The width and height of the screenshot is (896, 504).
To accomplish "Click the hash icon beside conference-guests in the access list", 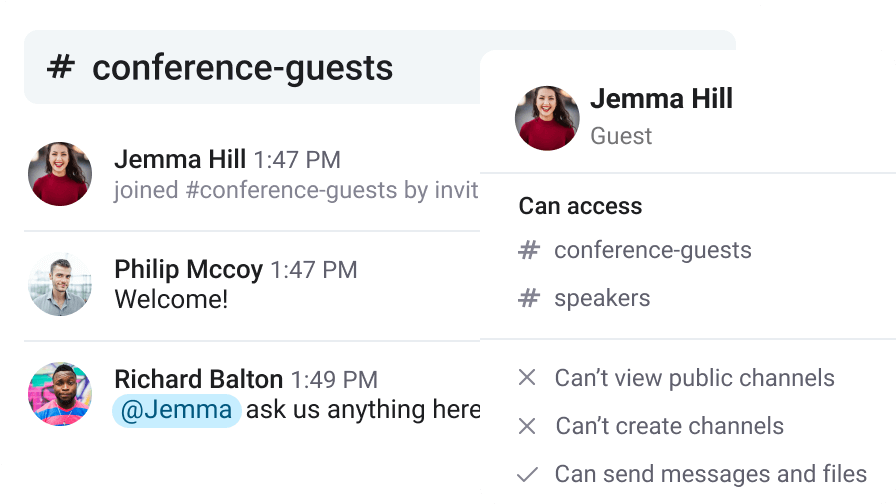I will pos(529,250).
